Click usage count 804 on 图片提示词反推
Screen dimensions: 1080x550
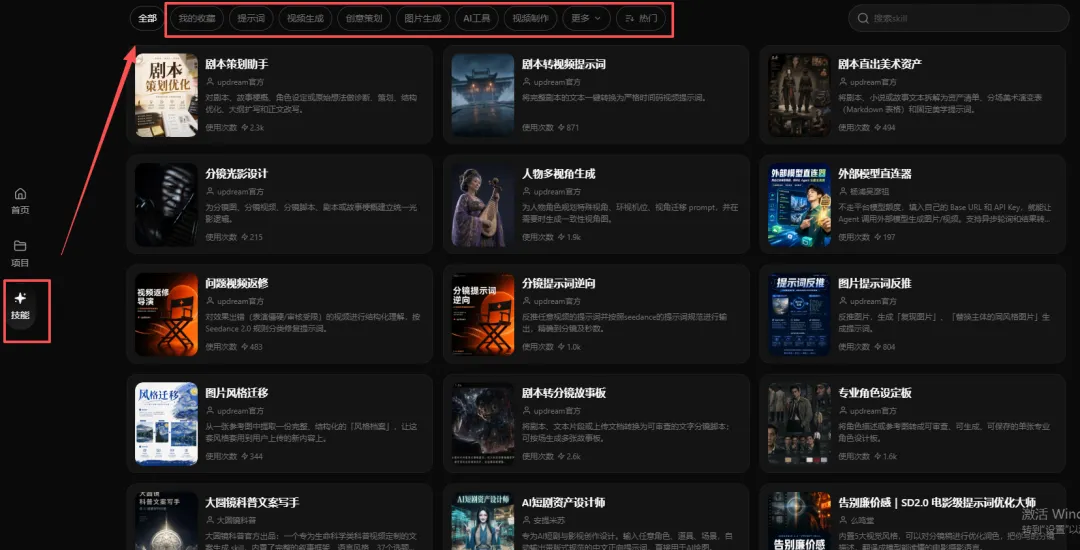889,347
